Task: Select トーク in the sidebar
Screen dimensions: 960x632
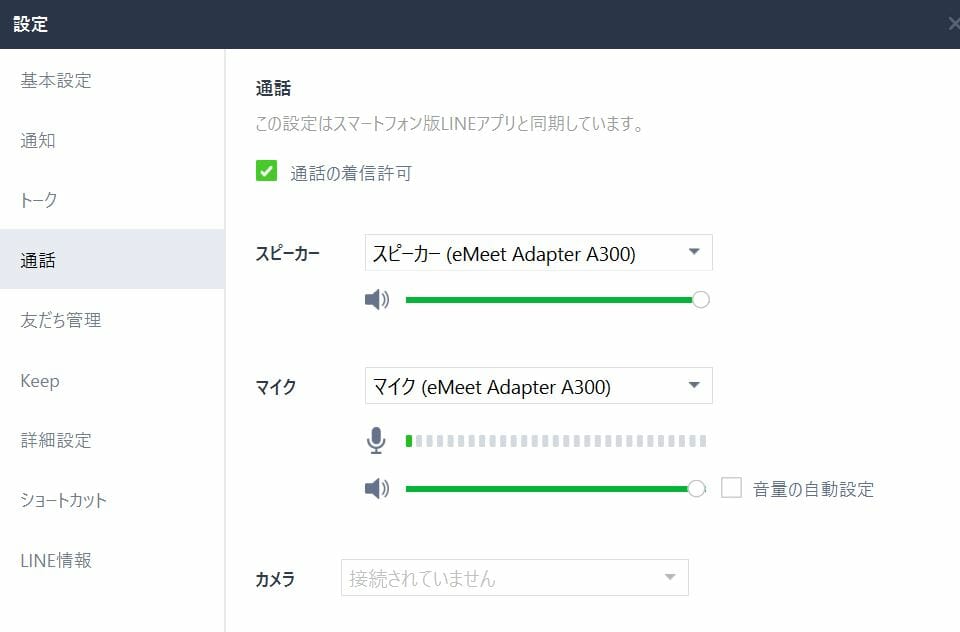Action: pyautogui.click(x=40, y=201)
